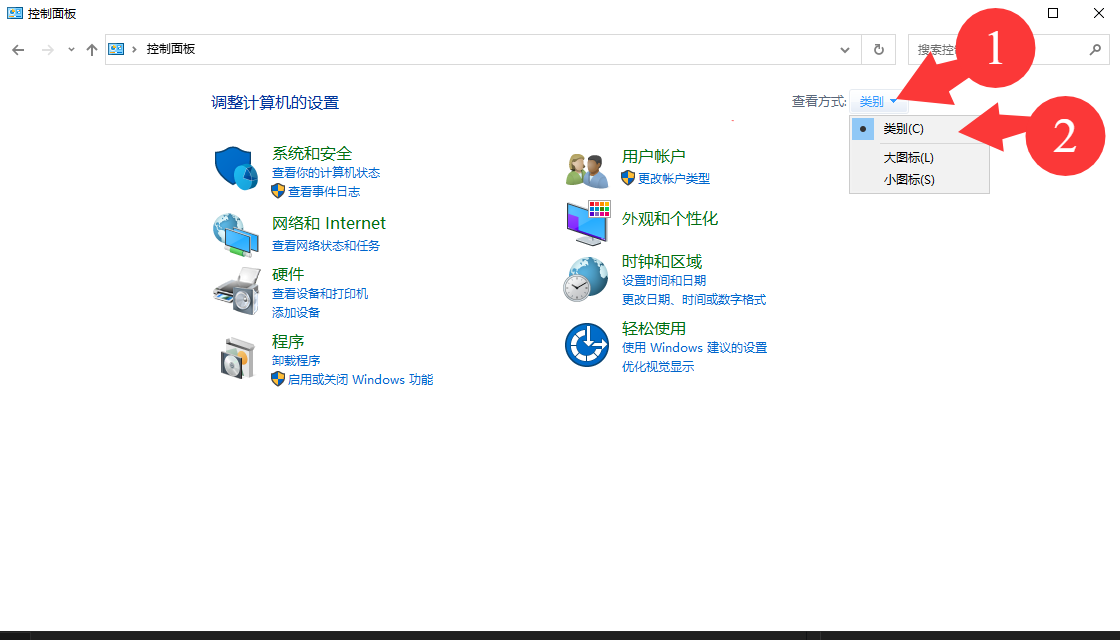The image size is (1120, 640).
Task: Click the refresh button in address bar
Action: point(878,50)
